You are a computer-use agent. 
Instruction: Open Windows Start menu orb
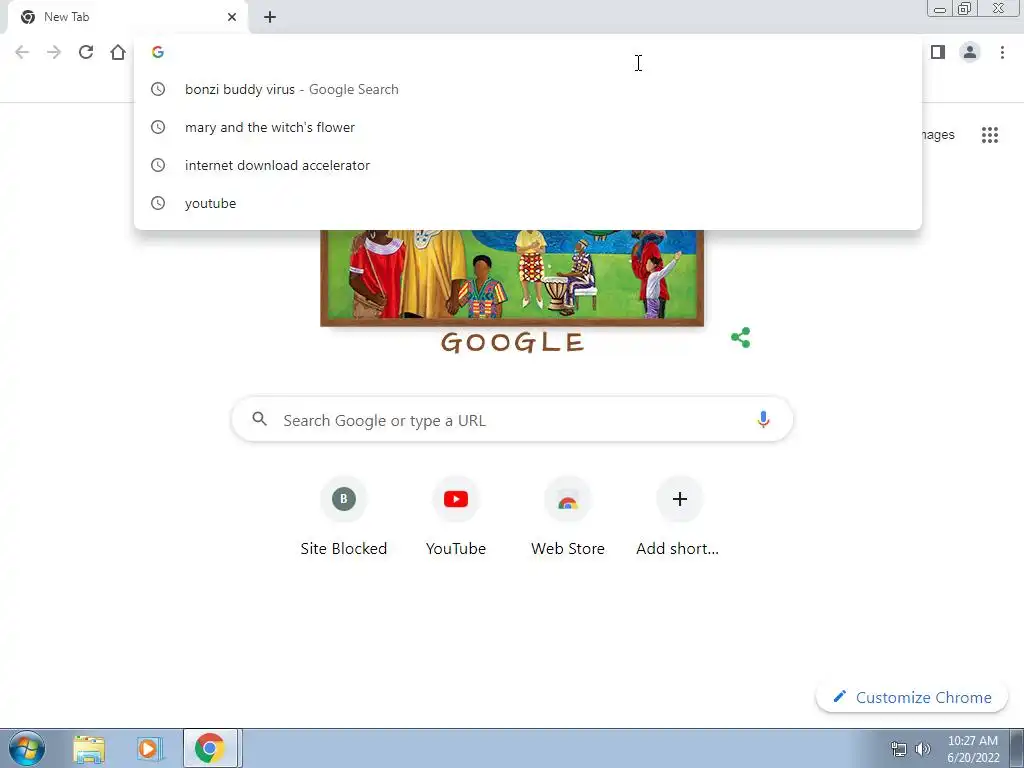[27, 748]
